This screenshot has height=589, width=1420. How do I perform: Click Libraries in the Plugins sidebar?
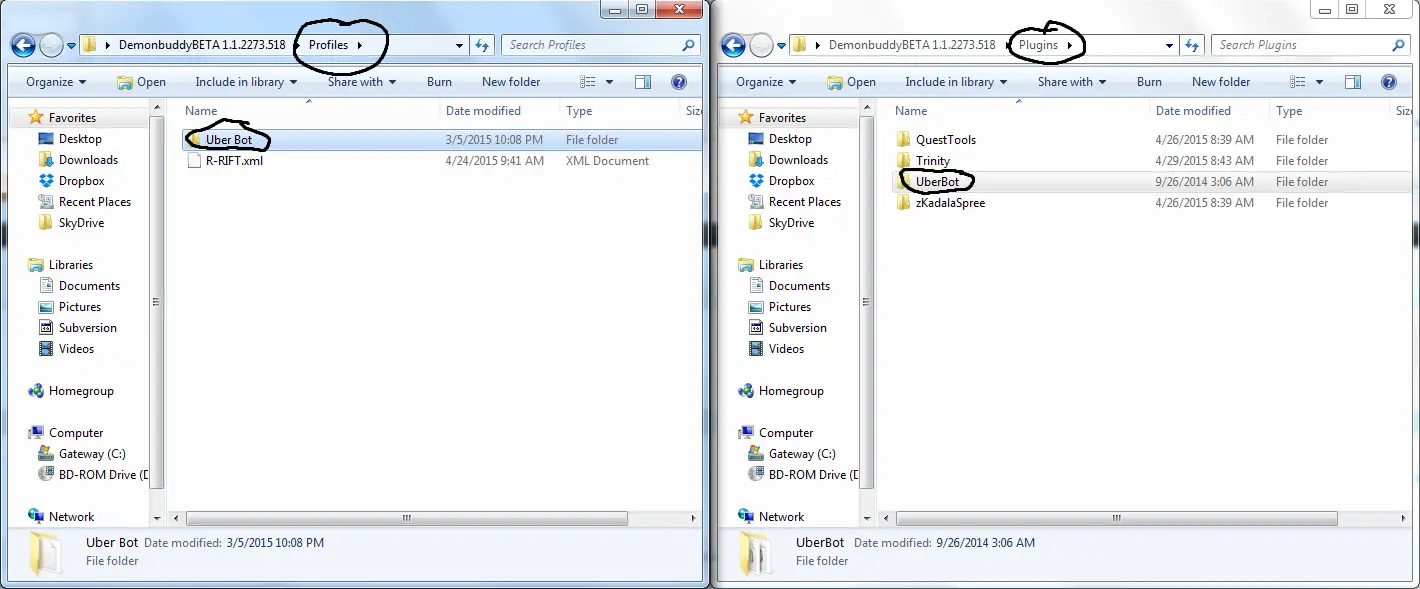780,265
